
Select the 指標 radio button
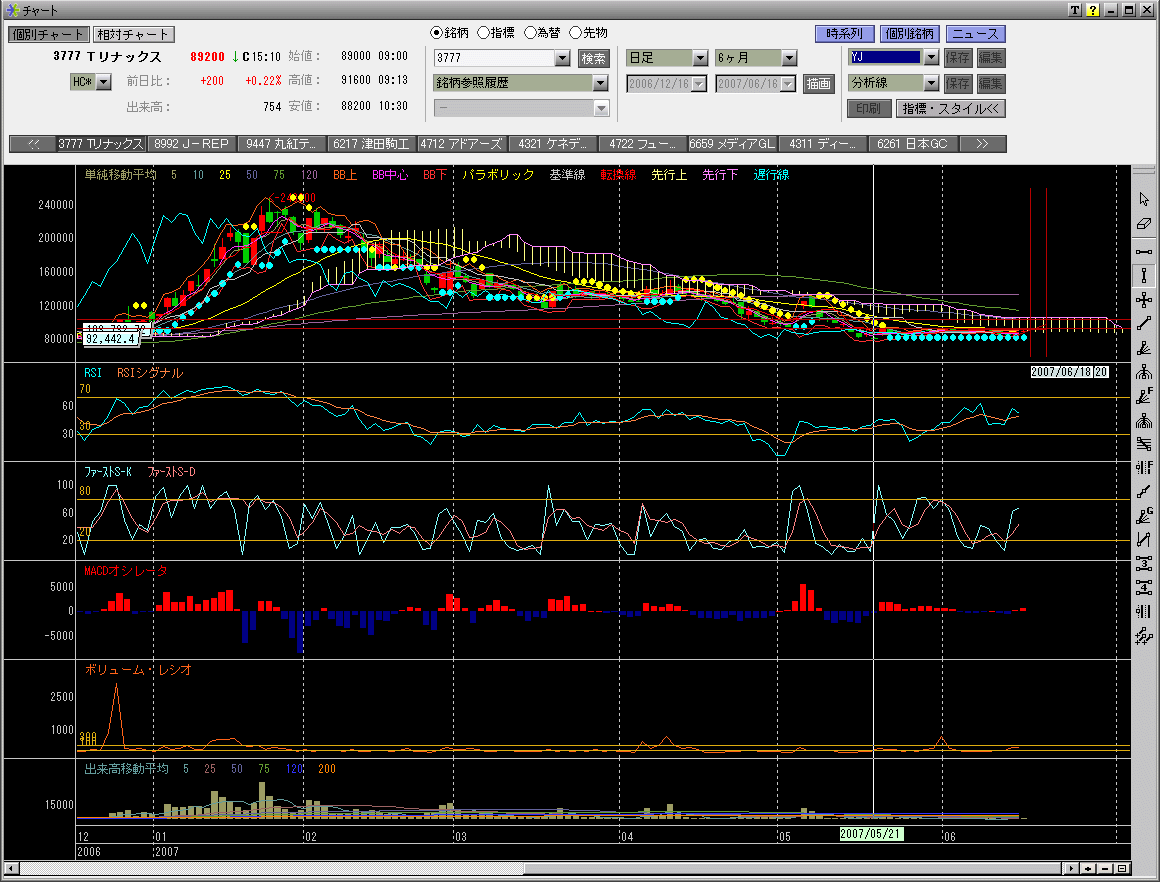484,33
